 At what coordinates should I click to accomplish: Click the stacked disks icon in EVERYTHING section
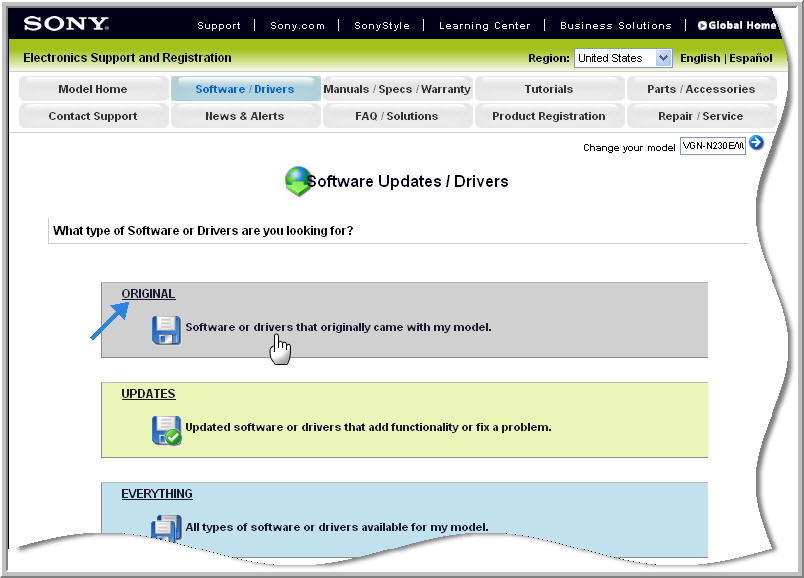(x=166, y=528)
